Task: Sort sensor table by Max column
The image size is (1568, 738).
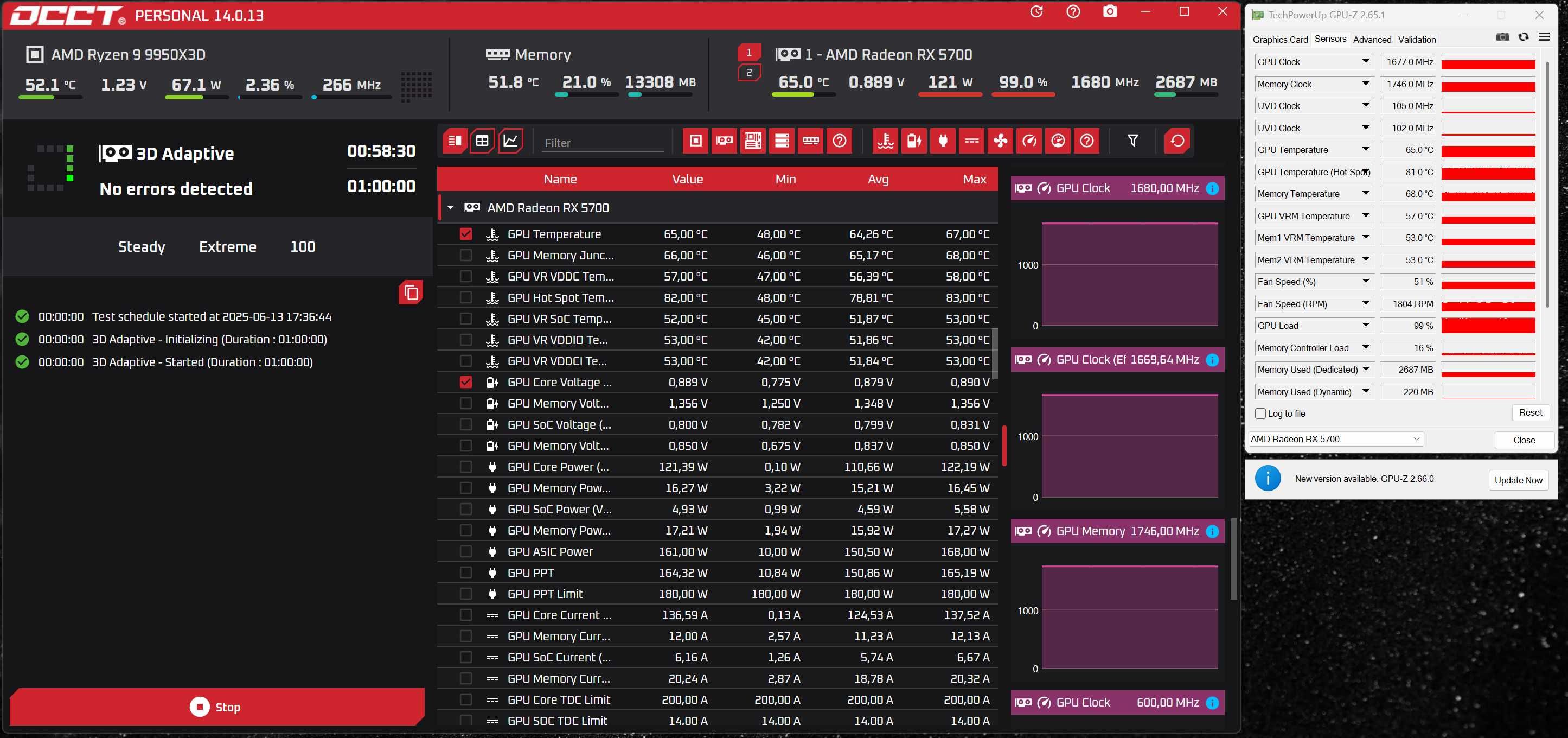Action: [974, 179]
